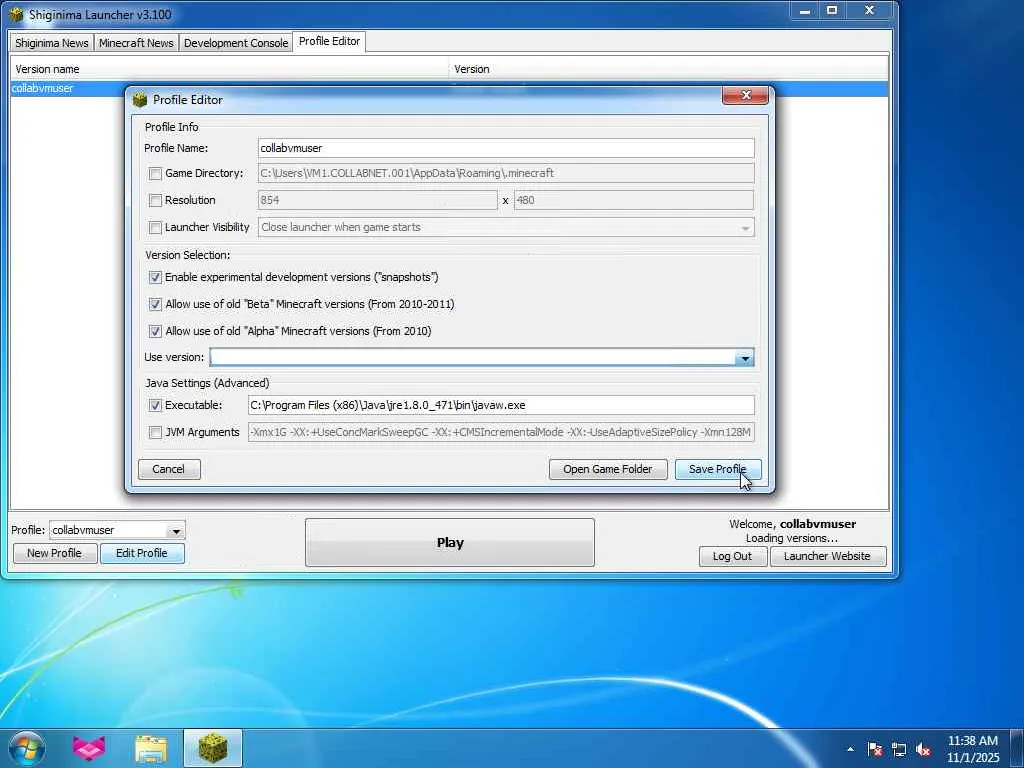The width and height of the screenshot is (1024, 768).
Task: Open the Launcher Website button
Action: (827, 556)
